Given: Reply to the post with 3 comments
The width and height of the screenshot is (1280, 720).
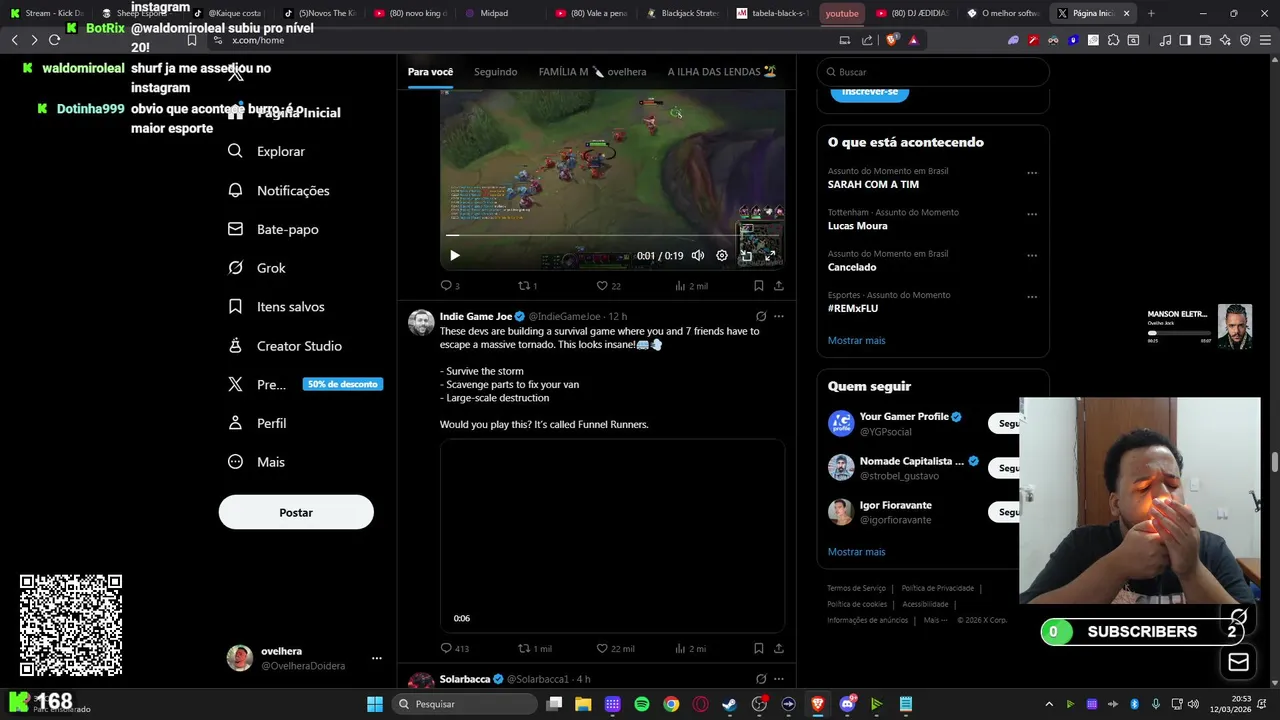Looking at the screenshot, I should click(450, 286).
